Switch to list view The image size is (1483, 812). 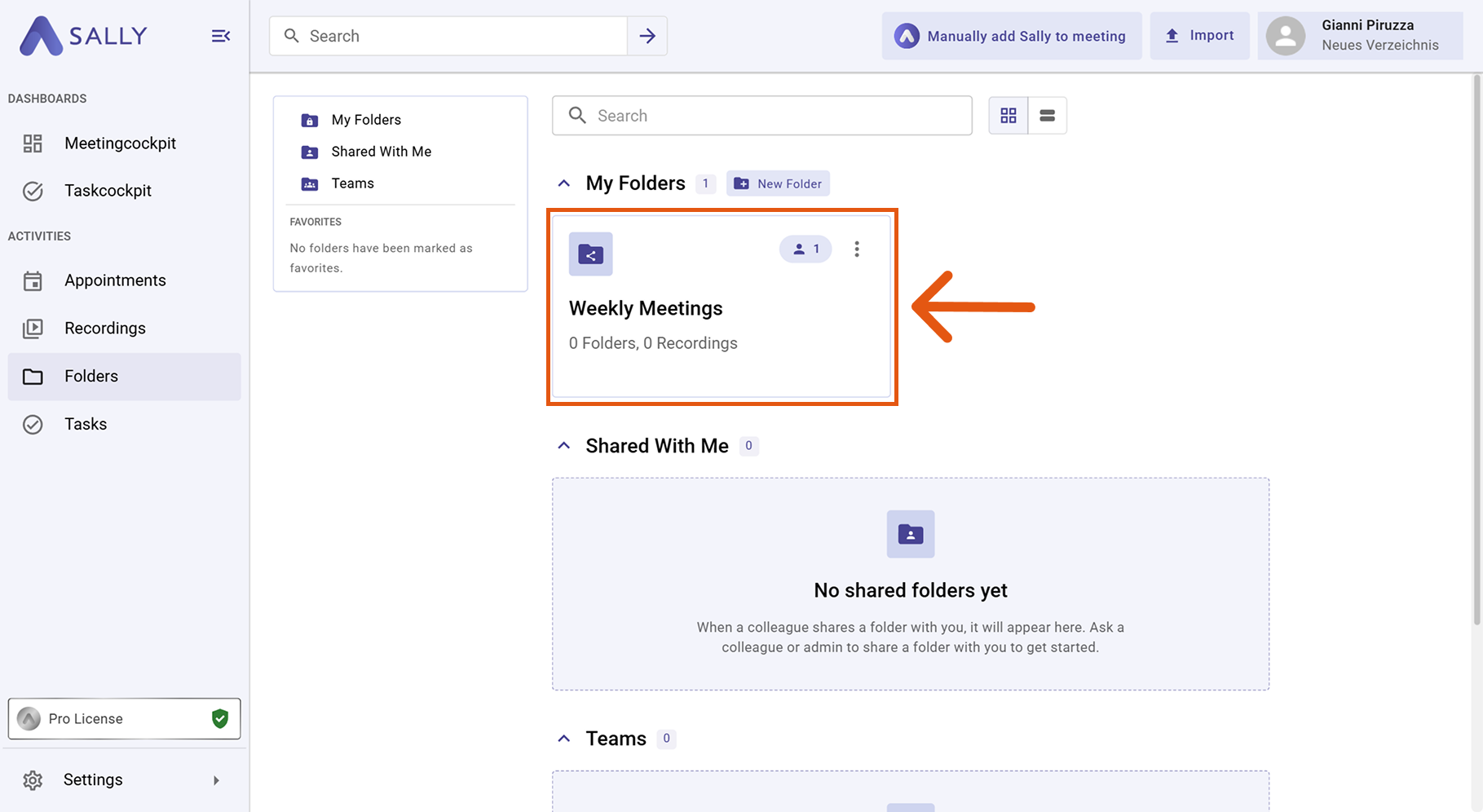[1048, 116]
